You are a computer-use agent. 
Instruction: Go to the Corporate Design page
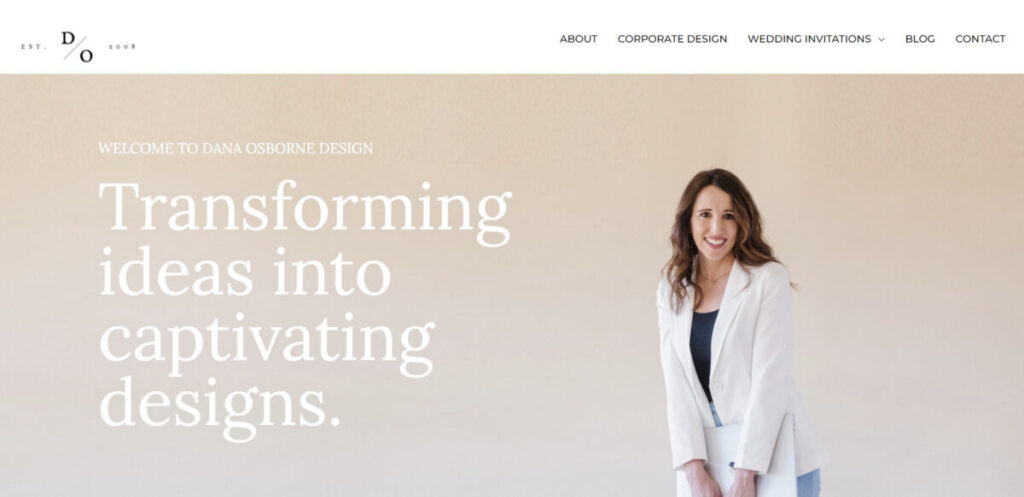coord(672,39)
